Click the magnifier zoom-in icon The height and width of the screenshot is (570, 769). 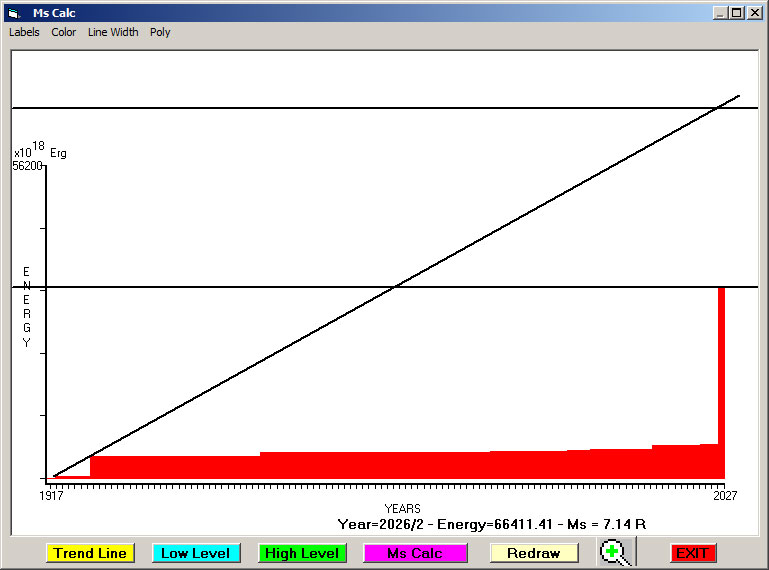point(614,552)
